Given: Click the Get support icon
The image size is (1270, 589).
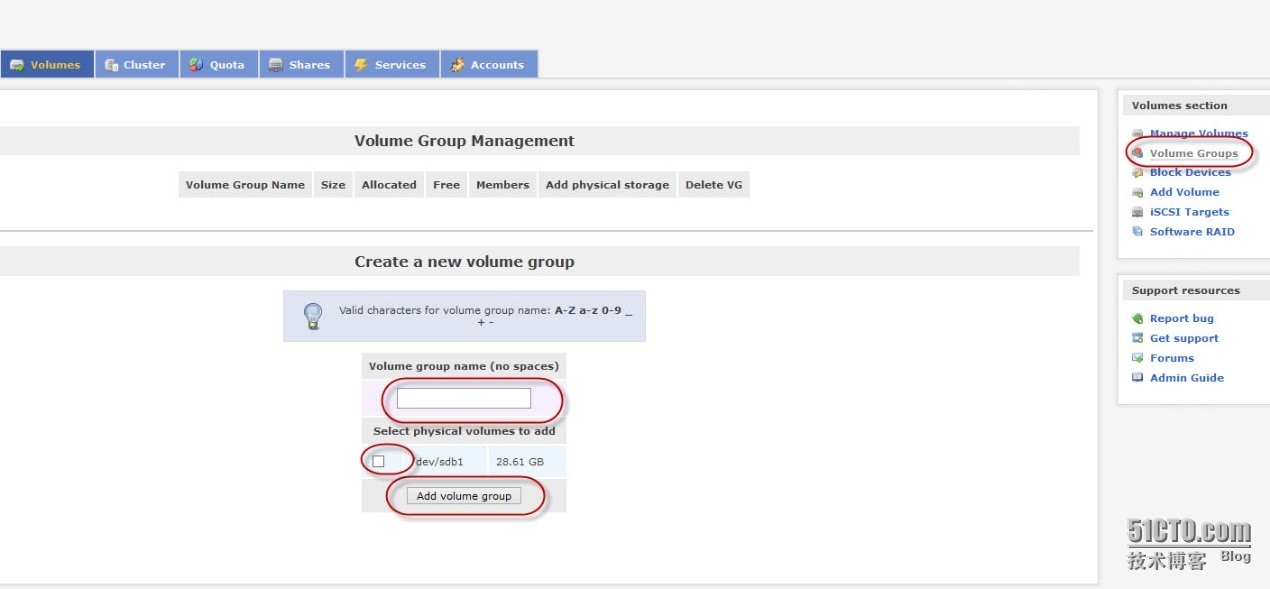Looking at the screenshot, I should point(1137,338).
